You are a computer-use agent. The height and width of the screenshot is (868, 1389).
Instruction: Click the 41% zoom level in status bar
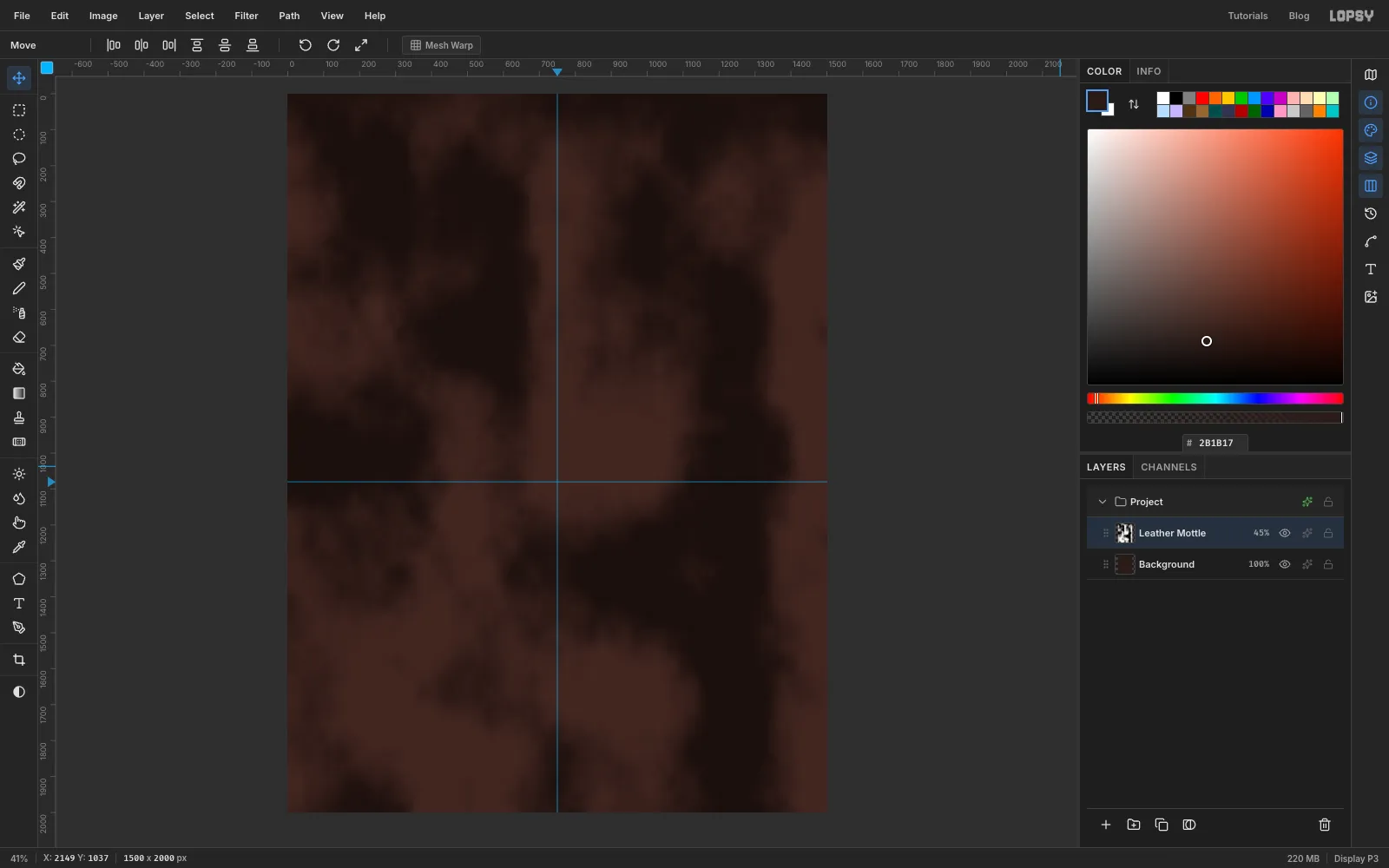[x=19, y=858]
